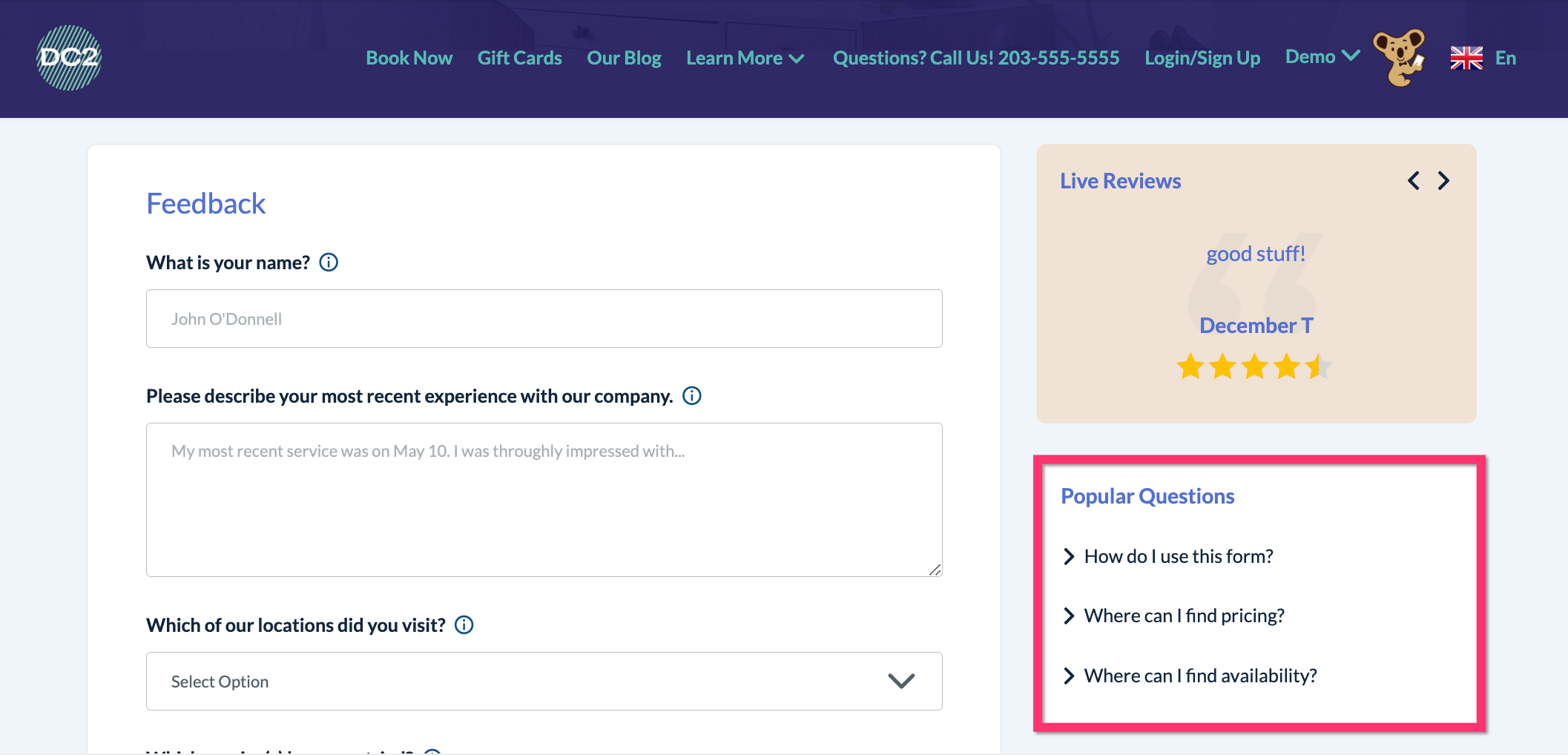Click info icon beside name question
The image size is (1568, 755).
pyautogui.click(x=329, y=263)
